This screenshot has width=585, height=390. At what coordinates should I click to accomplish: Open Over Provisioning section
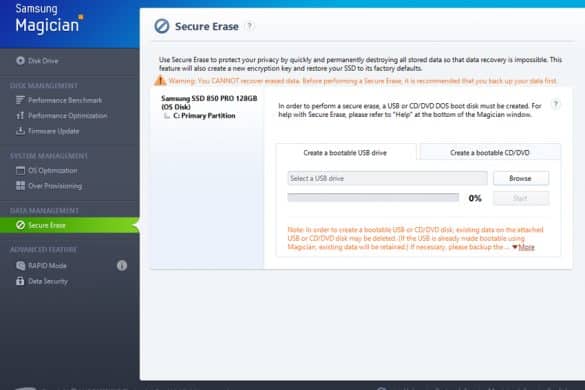(55, 186)
